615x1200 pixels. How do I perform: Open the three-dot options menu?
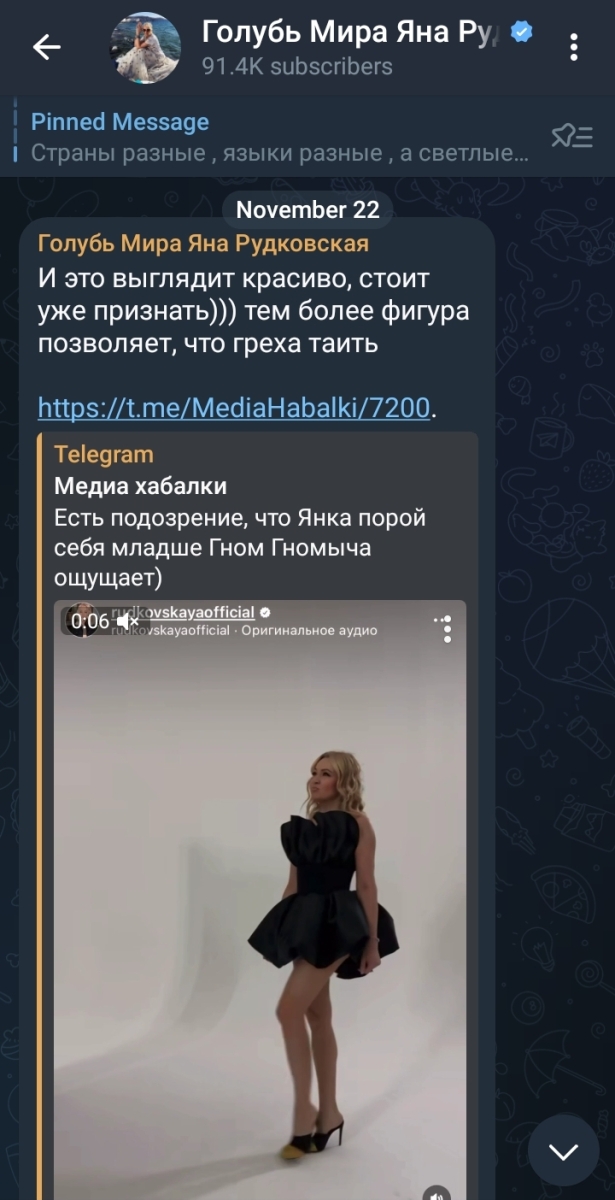click(574, 47)
